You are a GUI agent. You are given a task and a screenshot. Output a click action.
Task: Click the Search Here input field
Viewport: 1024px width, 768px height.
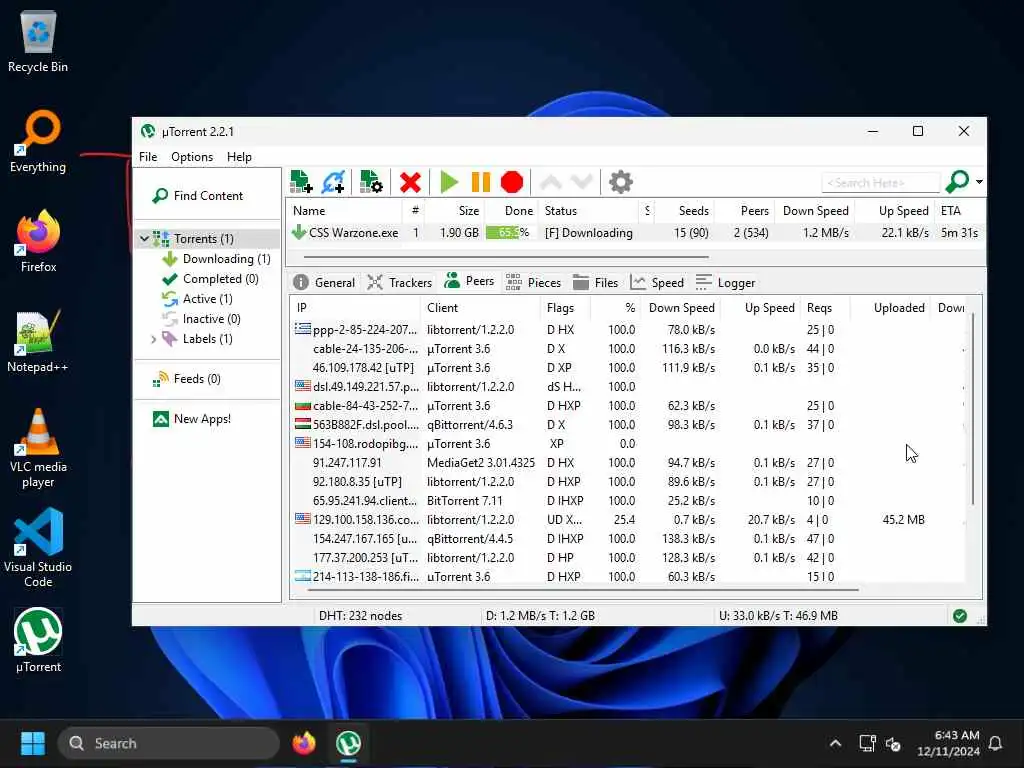880,183
